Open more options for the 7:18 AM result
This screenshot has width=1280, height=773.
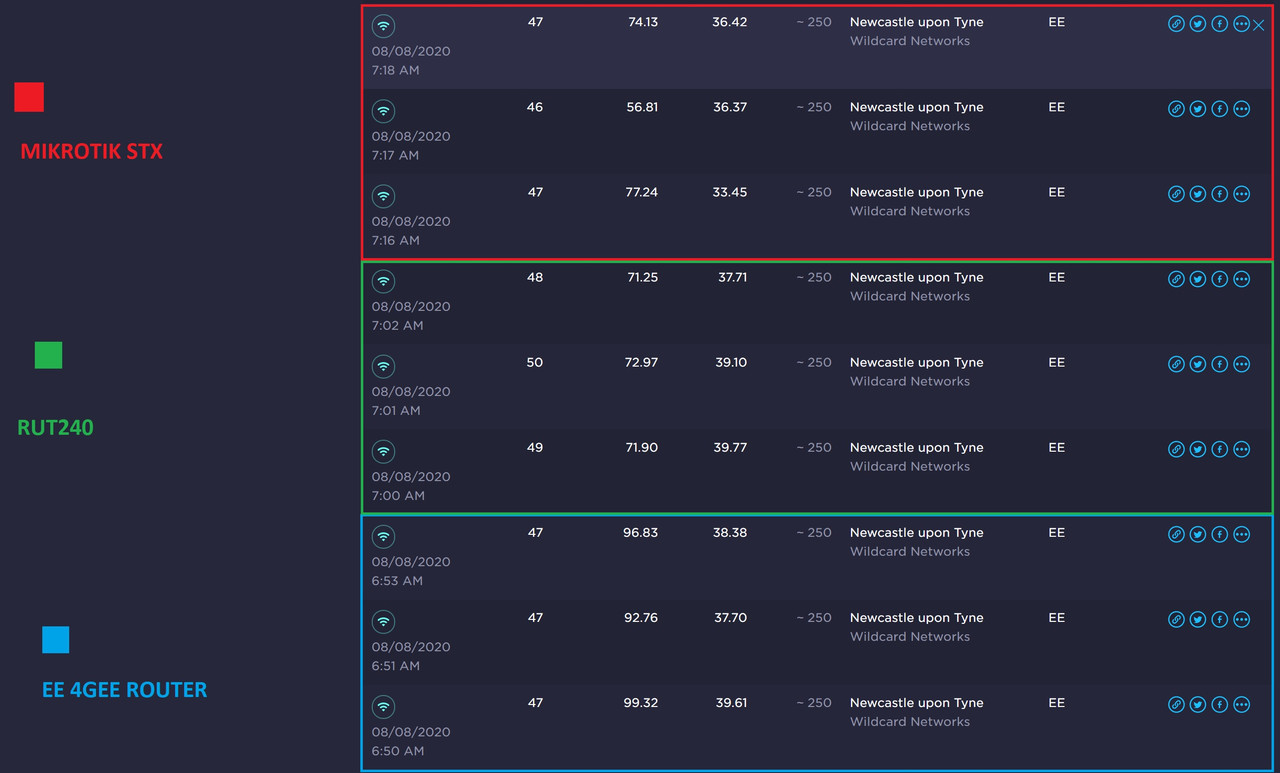click(x=1242, y=24)
